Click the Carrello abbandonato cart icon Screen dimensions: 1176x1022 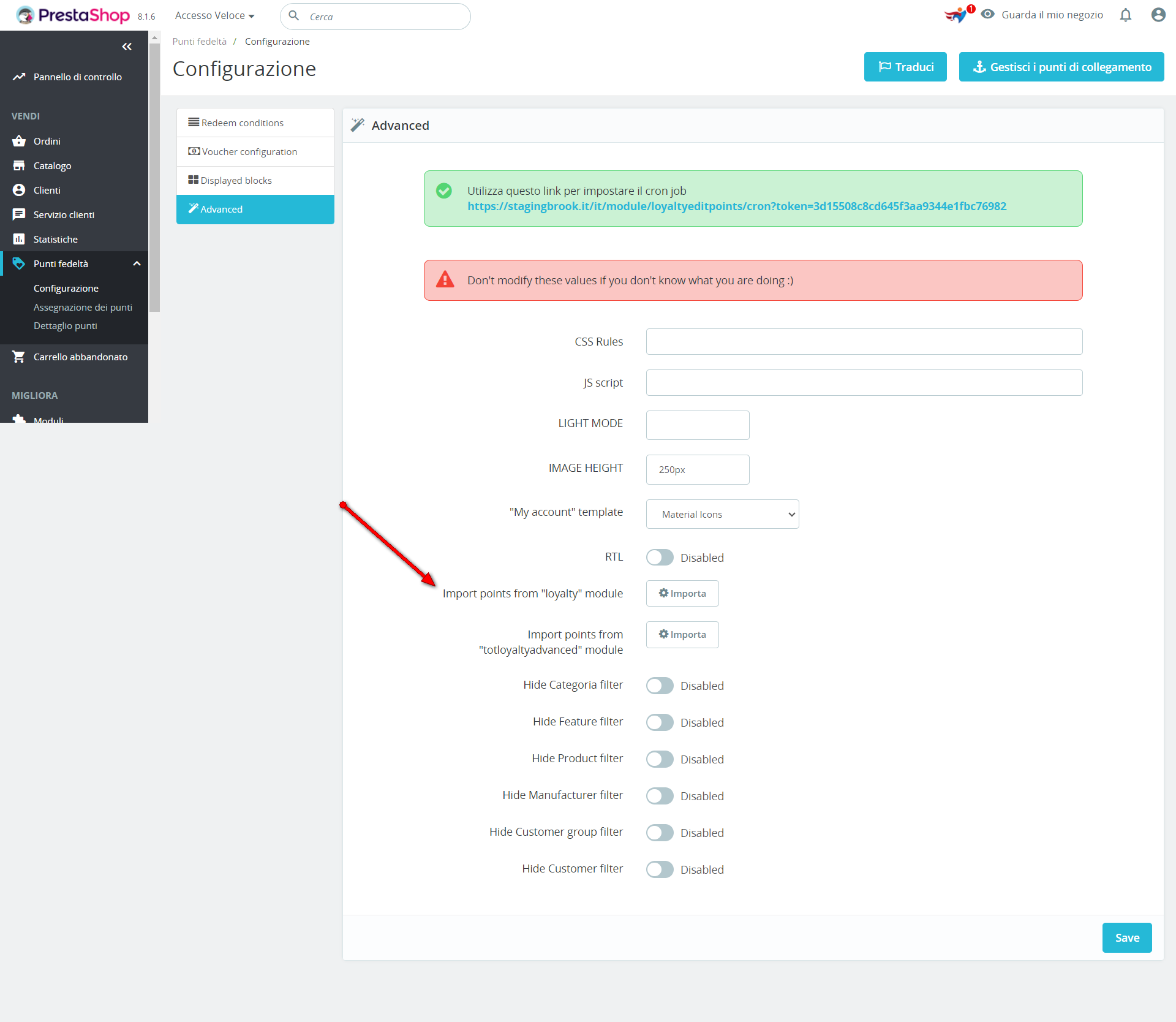(x=19, y=357)
